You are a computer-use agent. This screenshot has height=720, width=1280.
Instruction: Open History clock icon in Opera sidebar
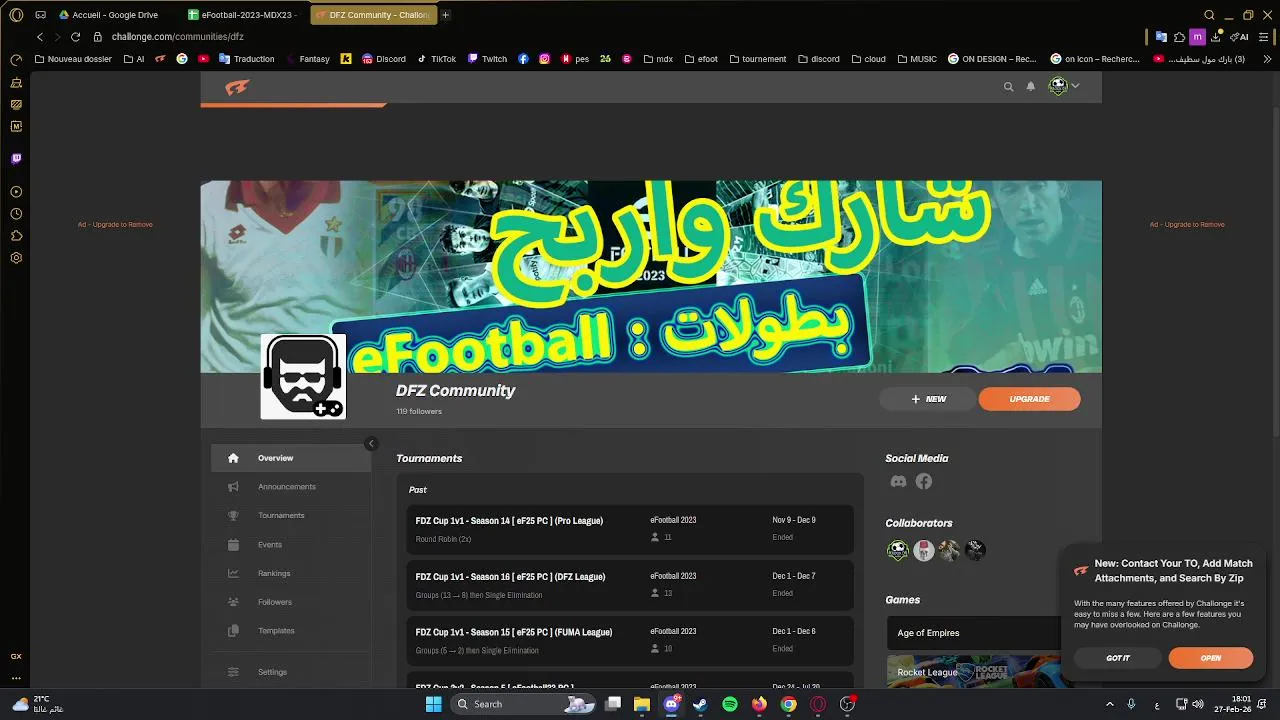point(16,214)
